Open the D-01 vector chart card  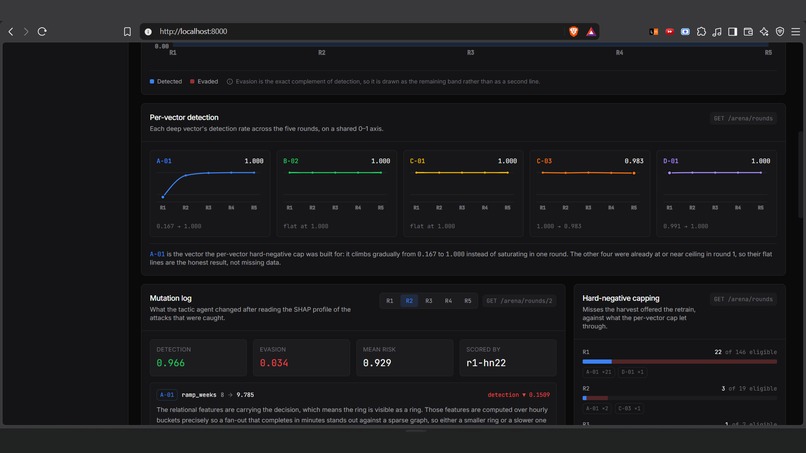tap(717, 193)
